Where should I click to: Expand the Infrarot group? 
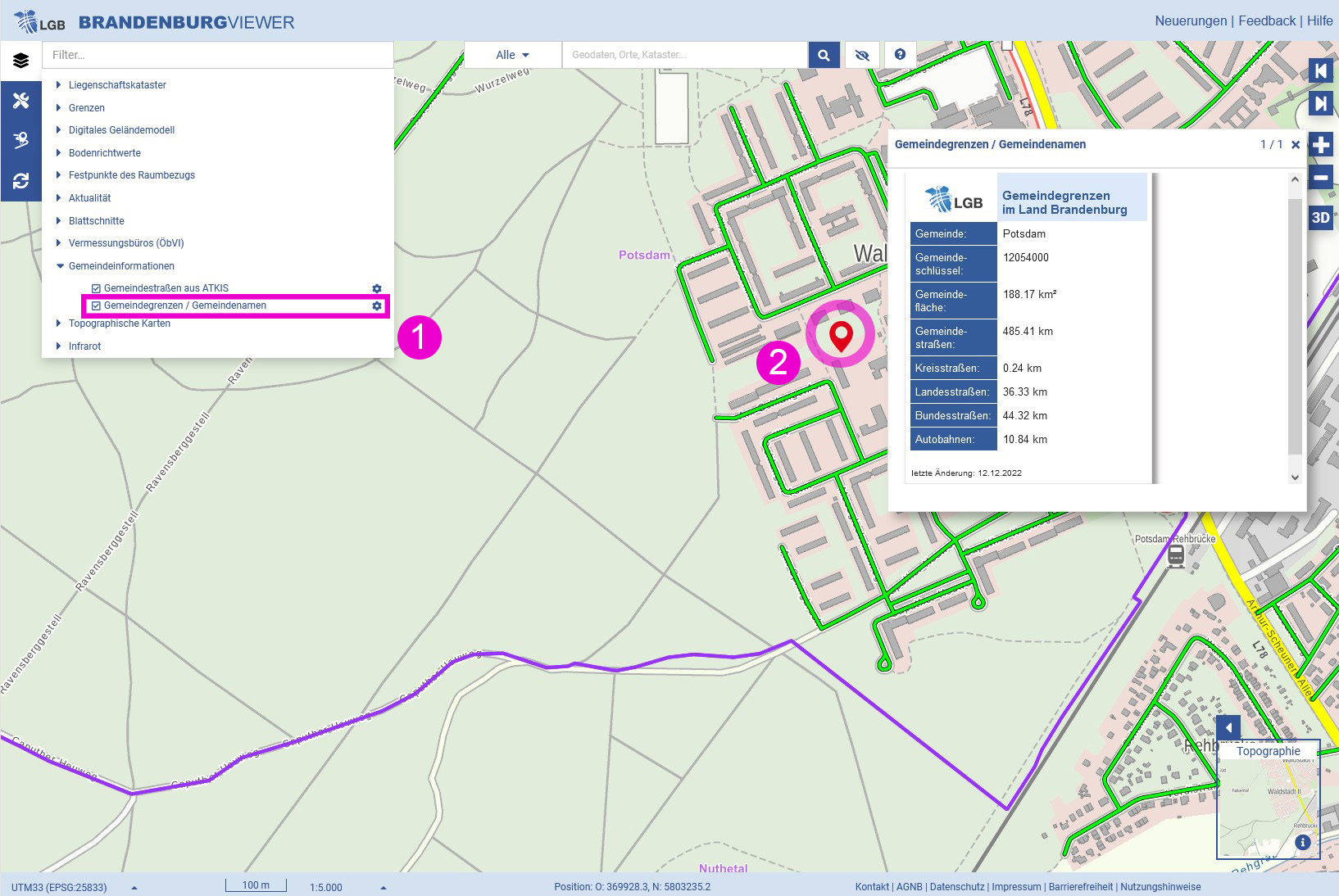(x=58, y=346)
